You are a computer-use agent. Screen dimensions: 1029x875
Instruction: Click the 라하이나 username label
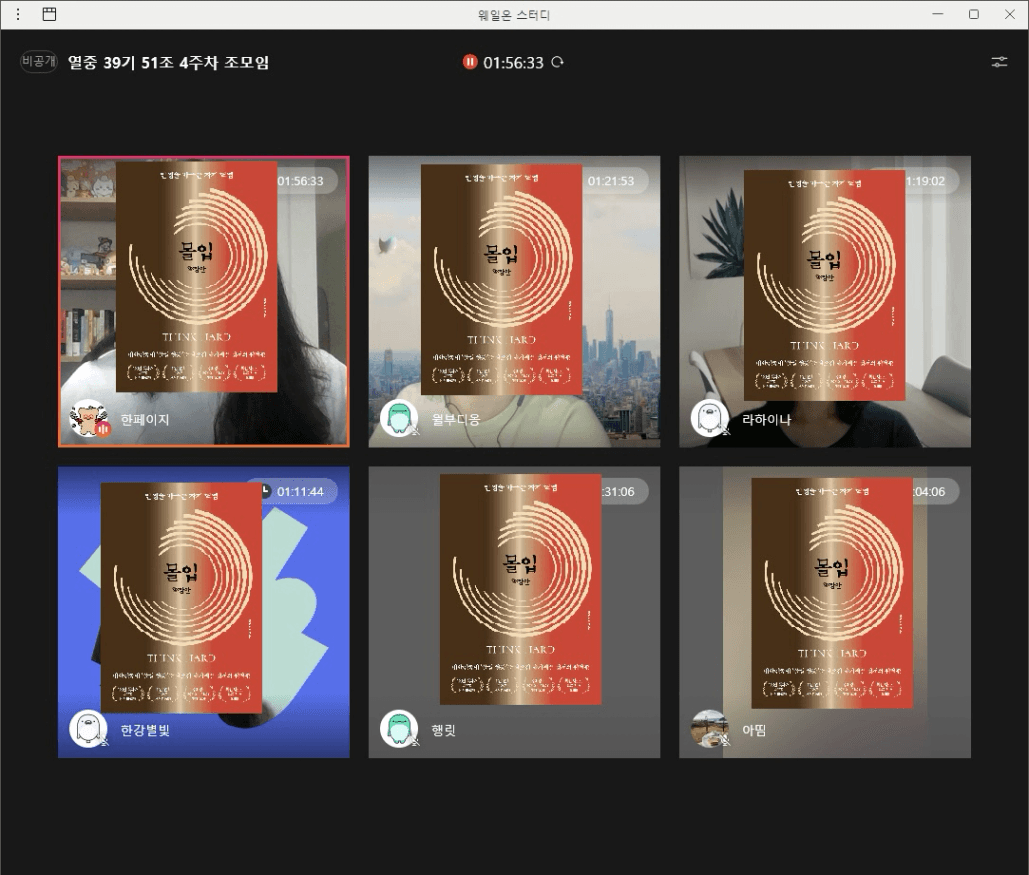(766, 420)
